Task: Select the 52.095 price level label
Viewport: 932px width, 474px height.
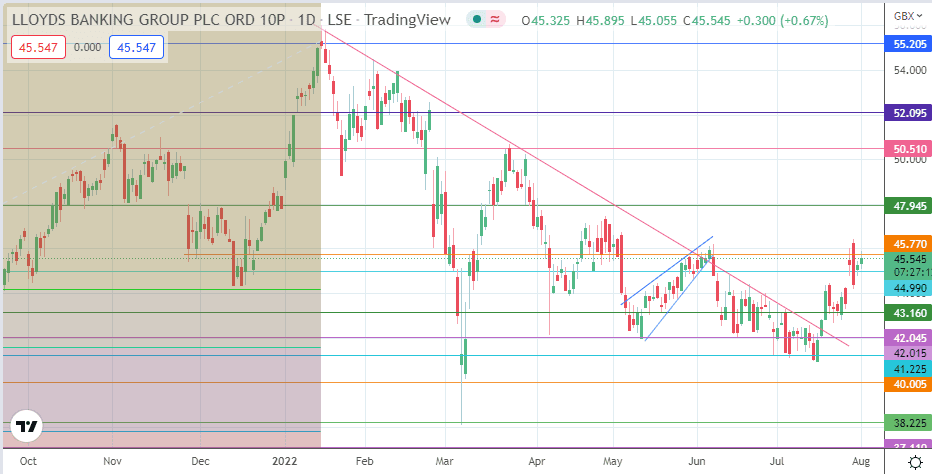Action: click(908, 112)
